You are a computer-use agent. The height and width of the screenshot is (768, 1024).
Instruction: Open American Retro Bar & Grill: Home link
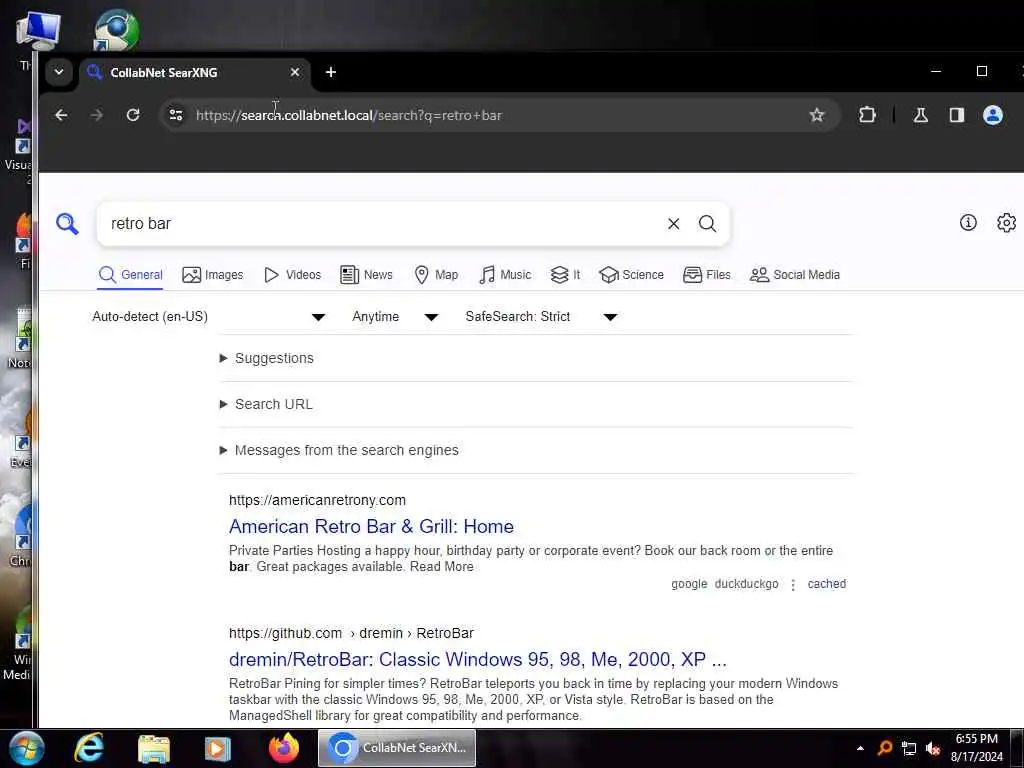[x=371, y=526]
